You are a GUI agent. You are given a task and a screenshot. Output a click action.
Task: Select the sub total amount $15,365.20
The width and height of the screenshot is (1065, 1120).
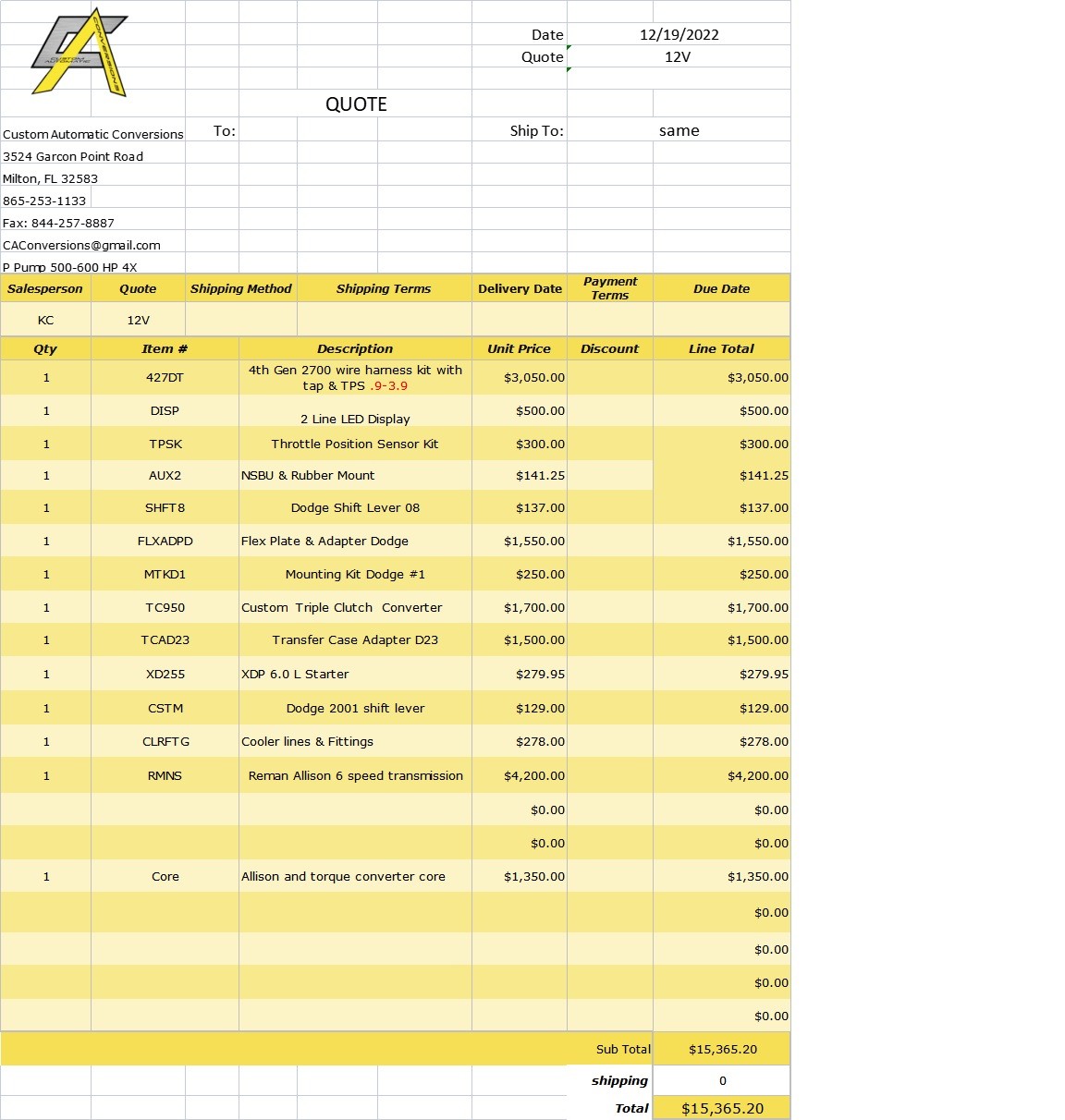click(721, 1049)
